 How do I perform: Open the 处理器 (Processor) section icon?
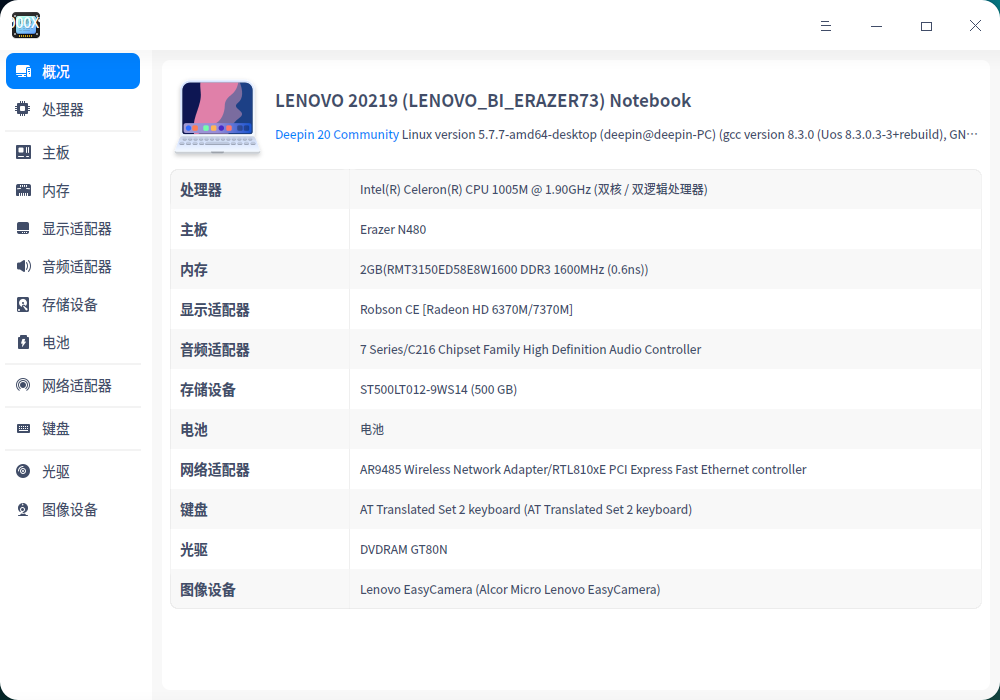(x=22, y=109)
